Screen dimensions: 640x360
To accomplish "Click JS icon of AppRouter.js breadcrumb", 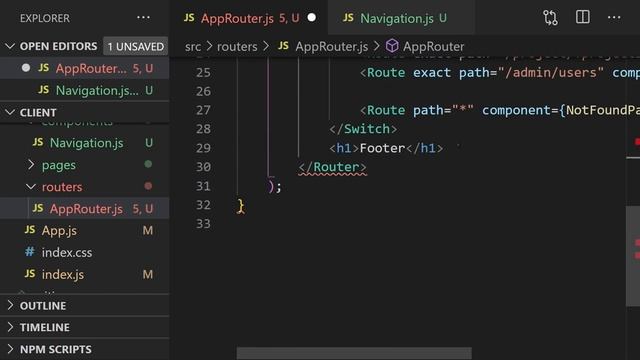I will coord(283,46).
